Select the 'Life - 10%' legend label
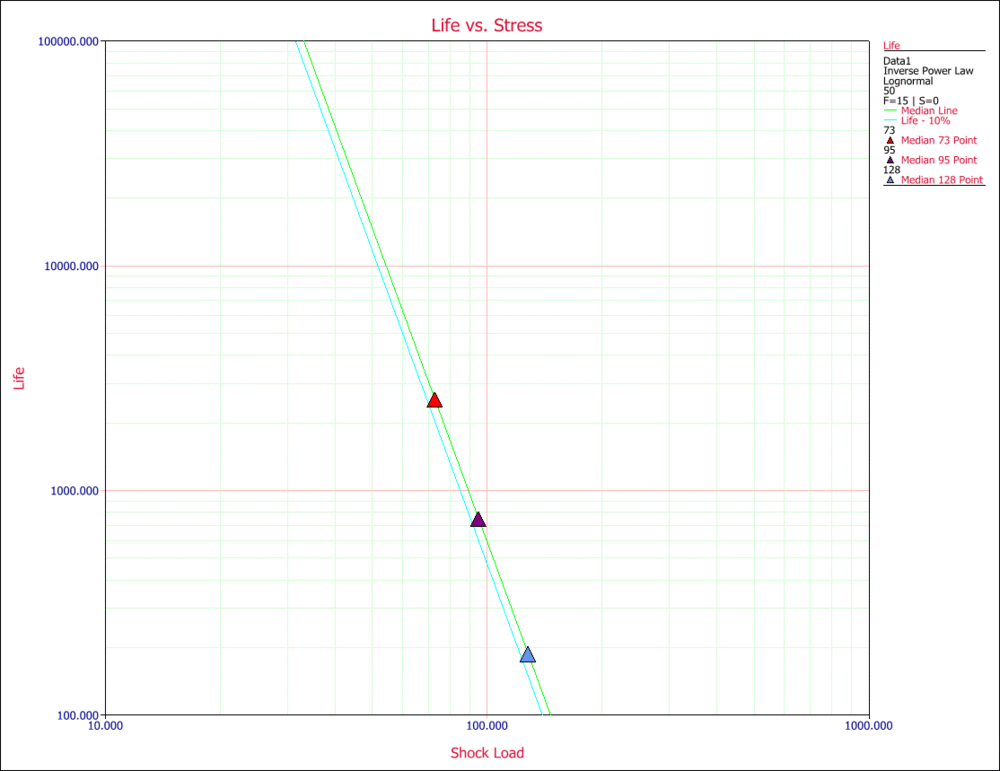Image resolution: width=1000 pixels, height=771 pixels. coord(927,120)
